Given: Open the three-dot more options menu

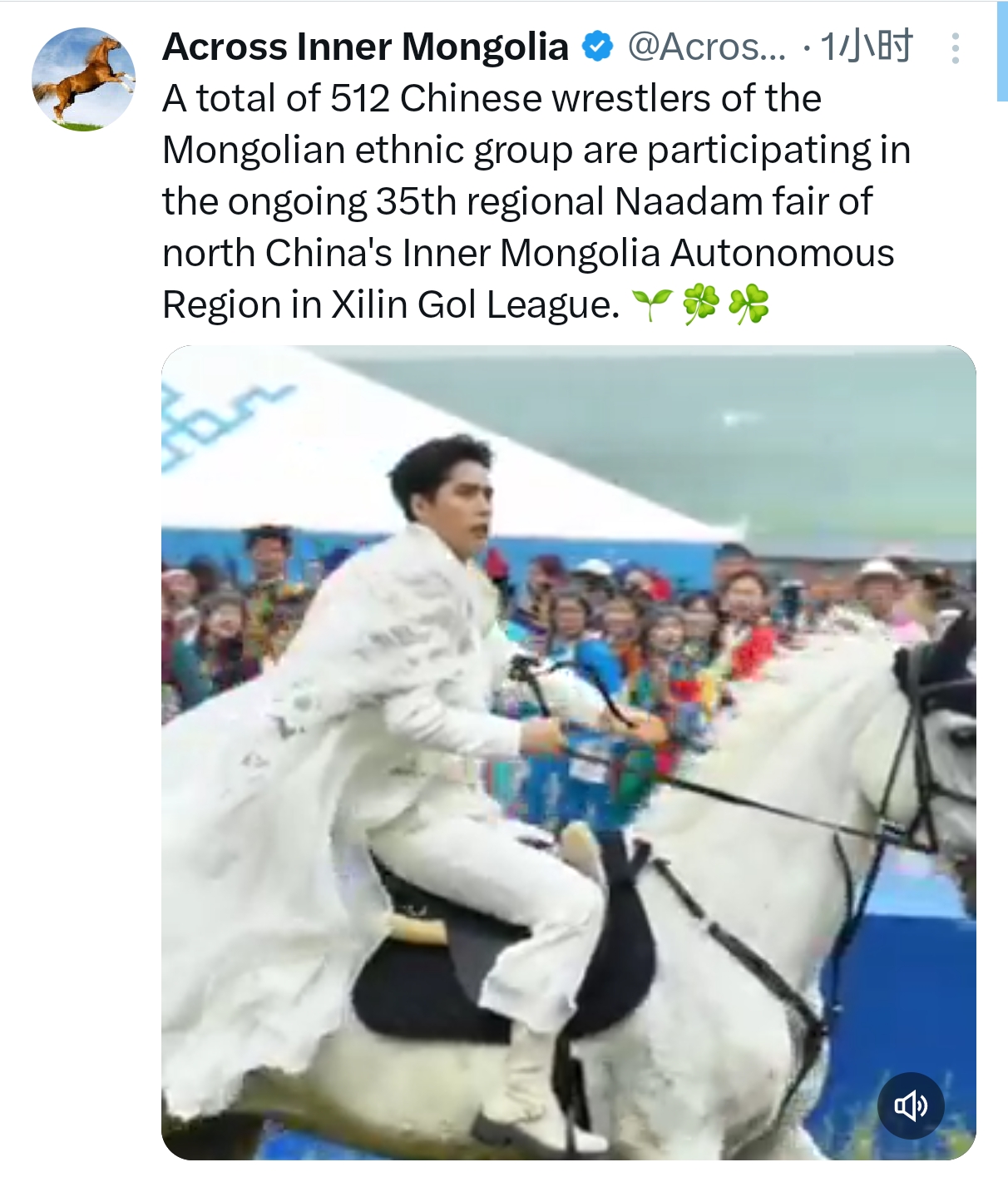Looking at the screenshot, I should [x=956, y=48].
